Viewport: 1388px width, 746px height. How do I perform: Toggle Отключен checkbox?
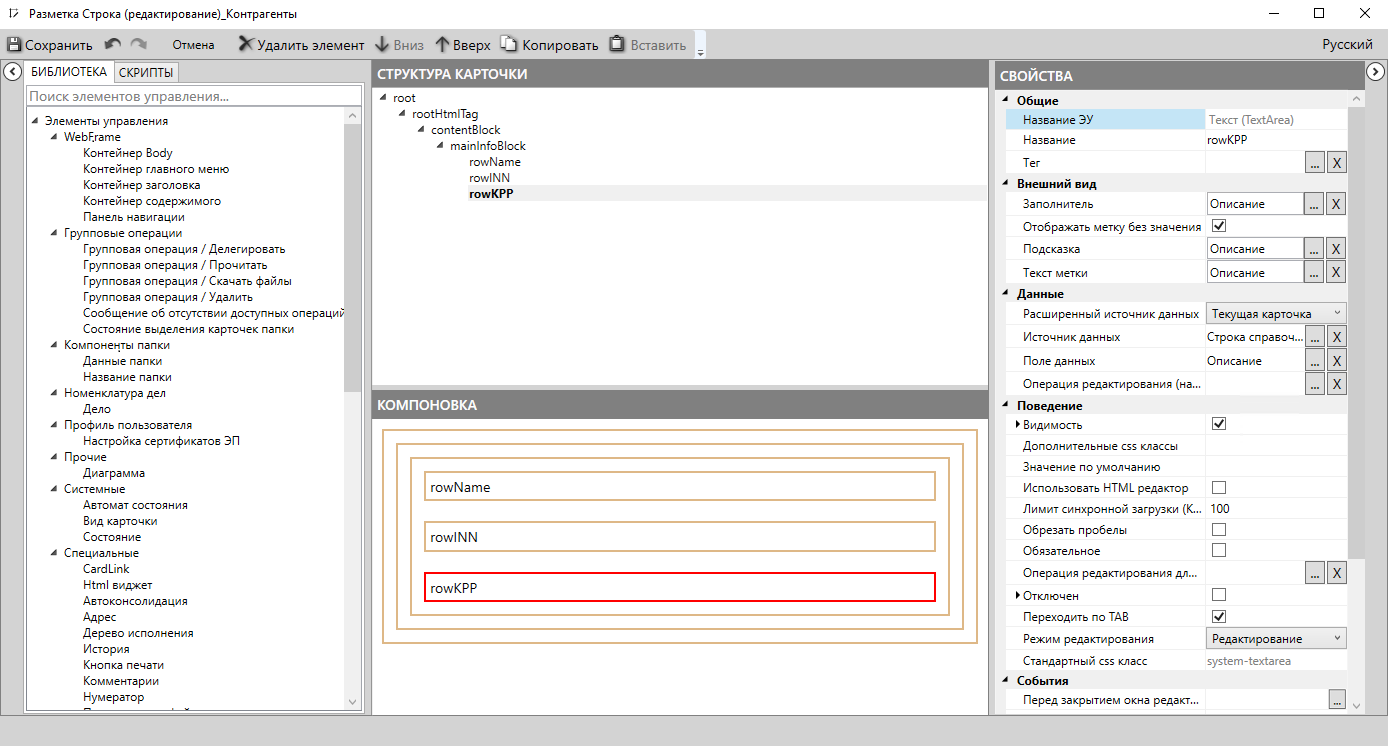pyautogui.click(x=1219, y=595)
